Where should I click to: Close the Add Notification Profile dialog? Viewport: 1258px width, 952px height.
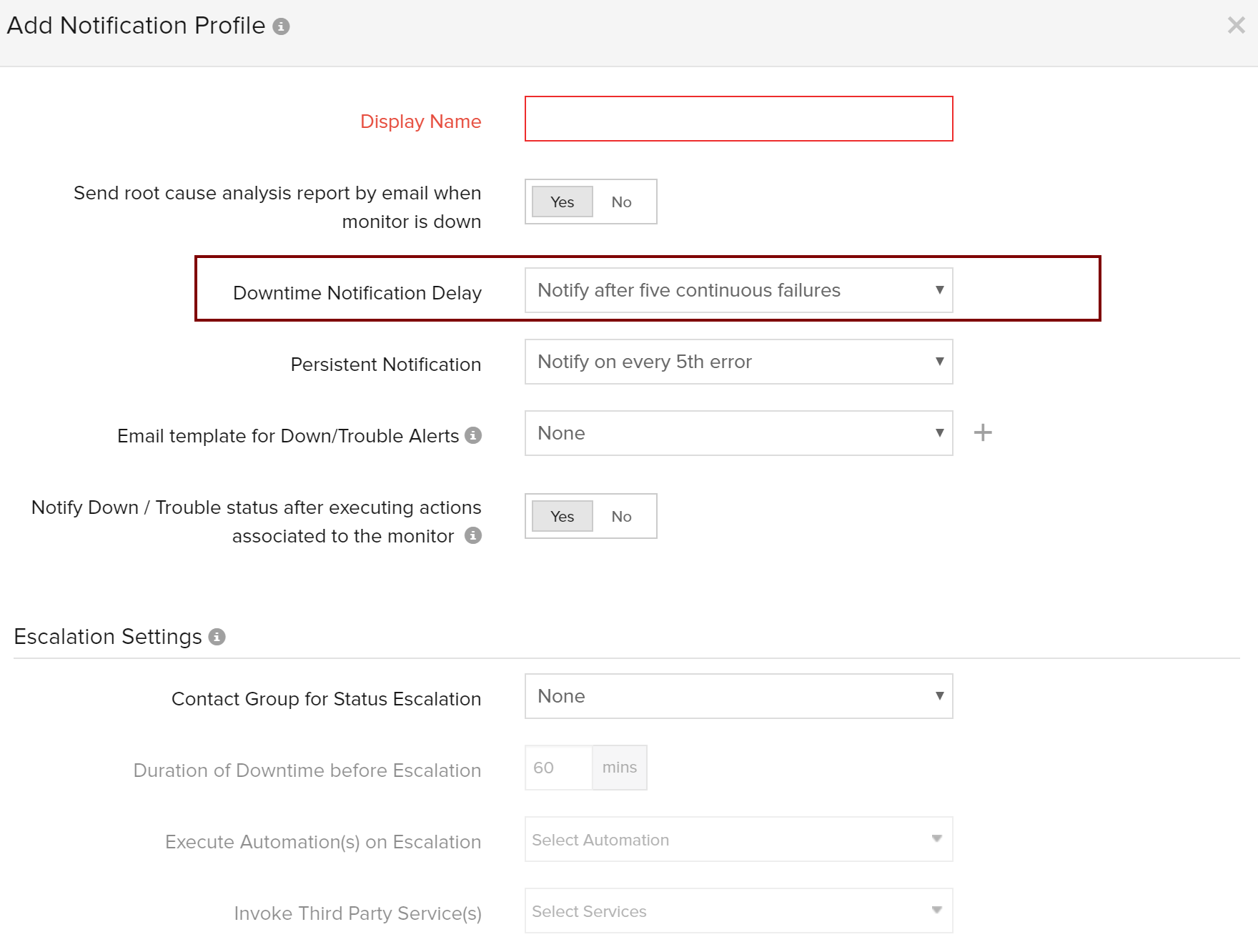pyautogui.click(x=1236, y=26)
